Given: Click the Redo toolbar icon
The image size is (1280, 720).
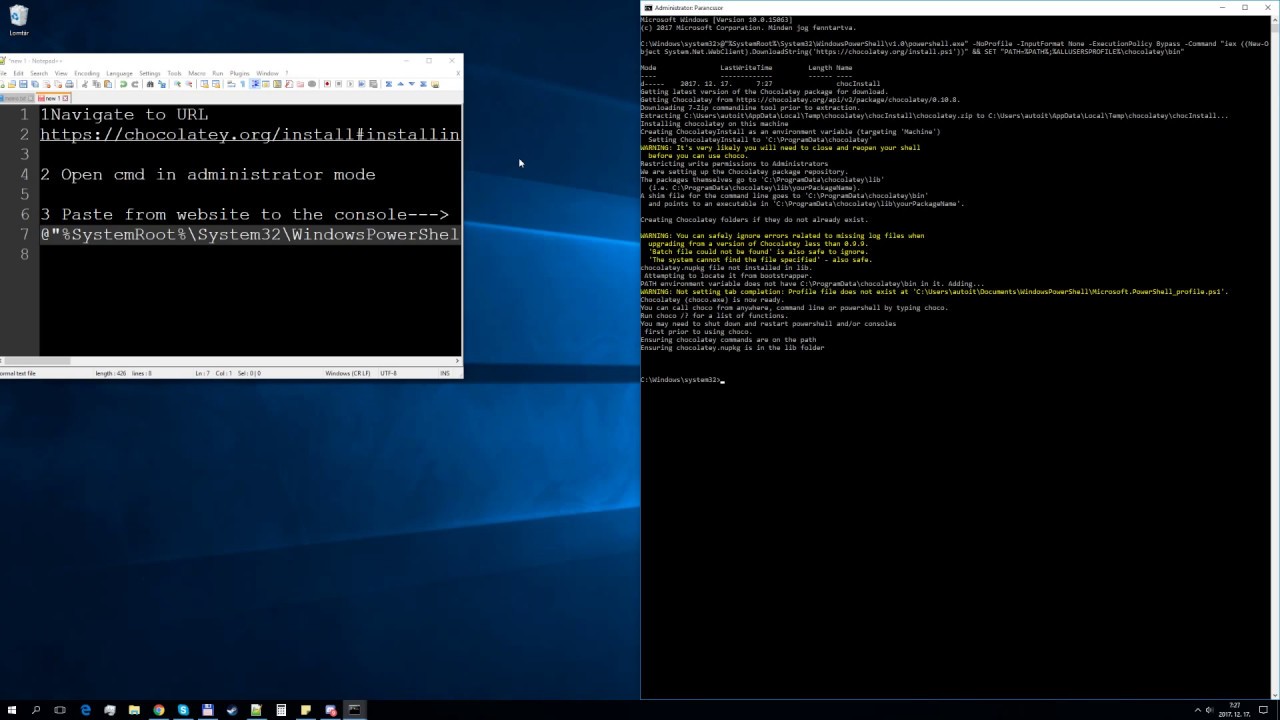Looking at the screenshot, I should pyautogui.click(x=135, y=84).
